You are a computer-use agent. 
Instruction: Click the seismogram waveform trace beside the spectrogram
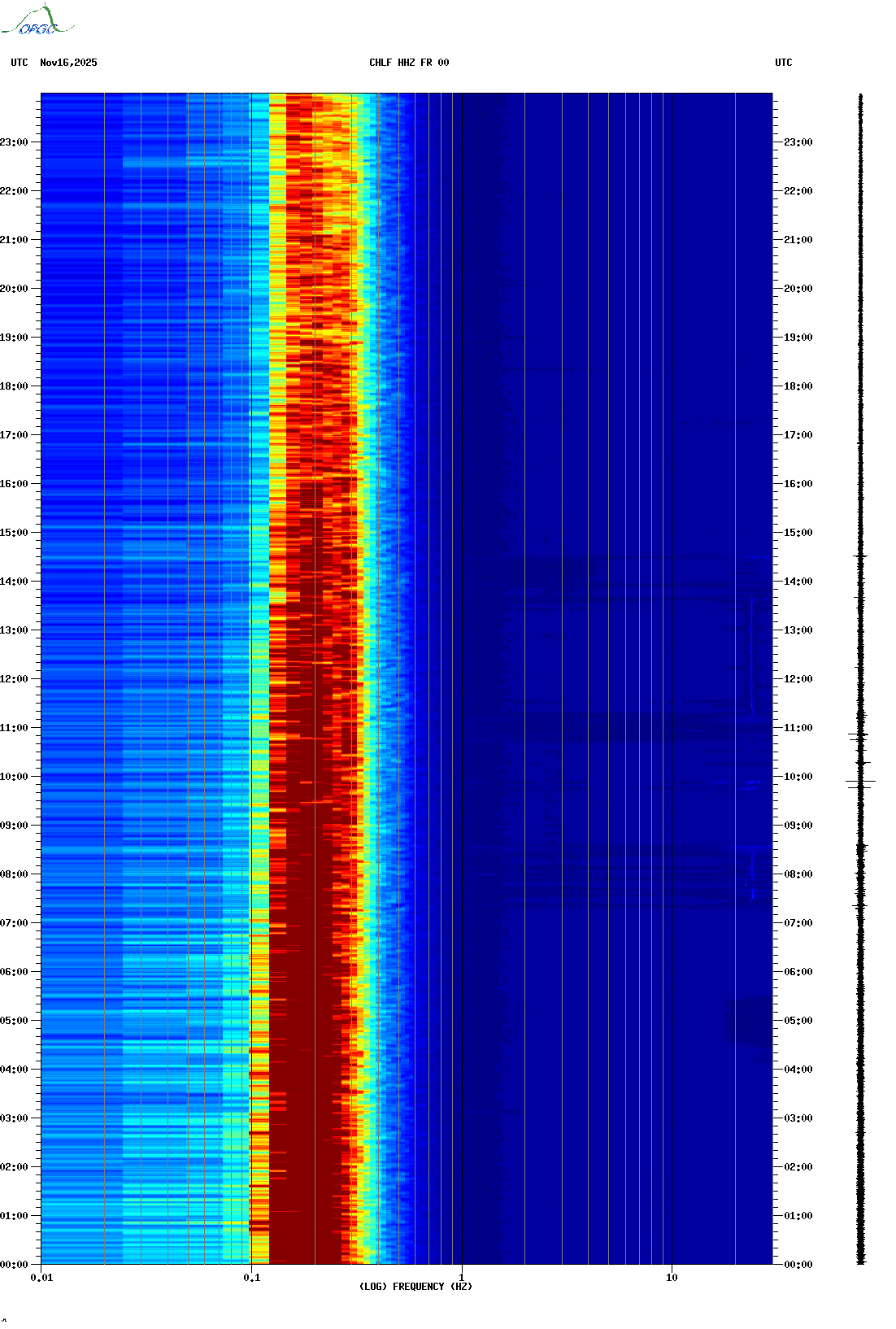point(860,679)
